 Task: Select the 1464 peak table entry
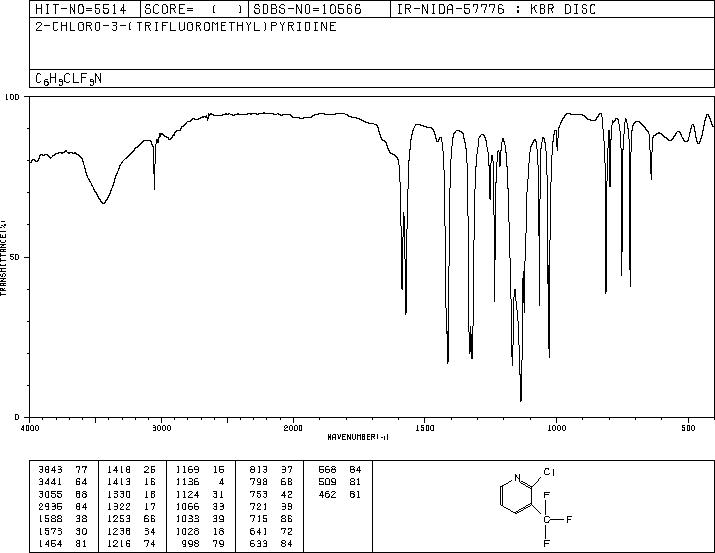[x=63, y=544]
